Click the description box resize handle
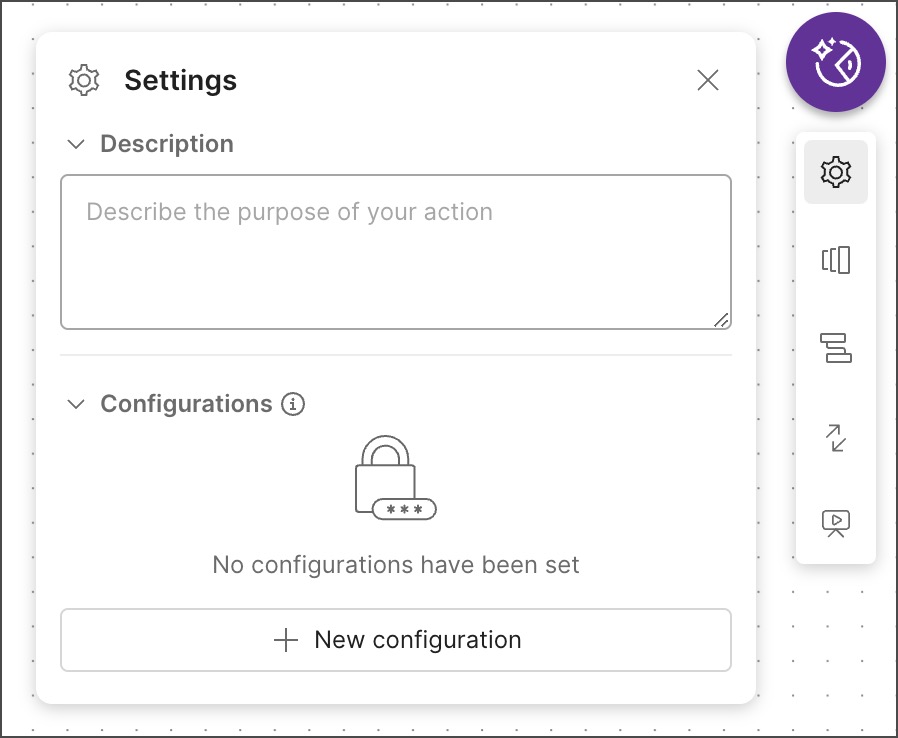898x738 pixels. point(721,320)
